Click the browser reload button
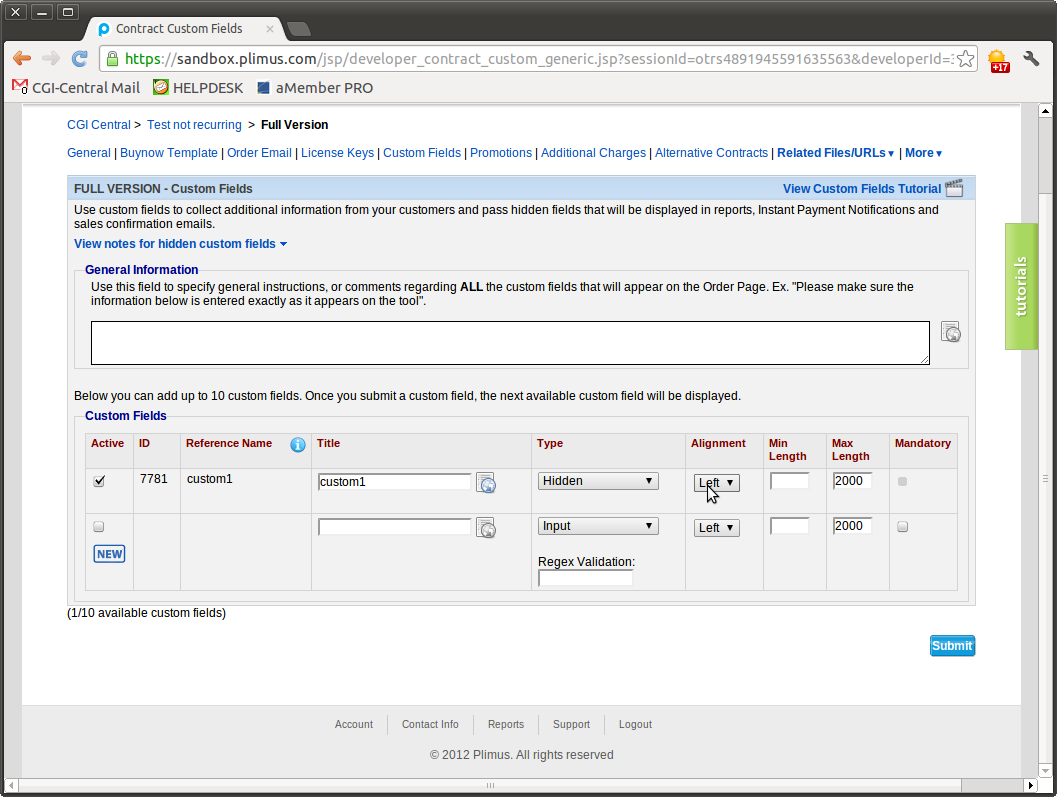Image resolution: width=1057 pixels, height=797 pixels. (79, 59)
